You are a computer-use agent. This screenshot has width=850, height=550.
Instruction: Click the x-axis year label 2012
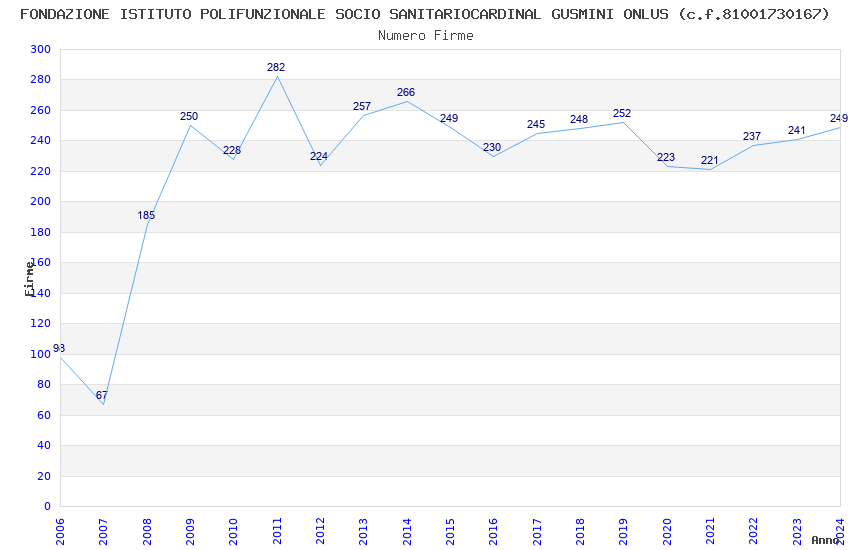pos(320,532)
